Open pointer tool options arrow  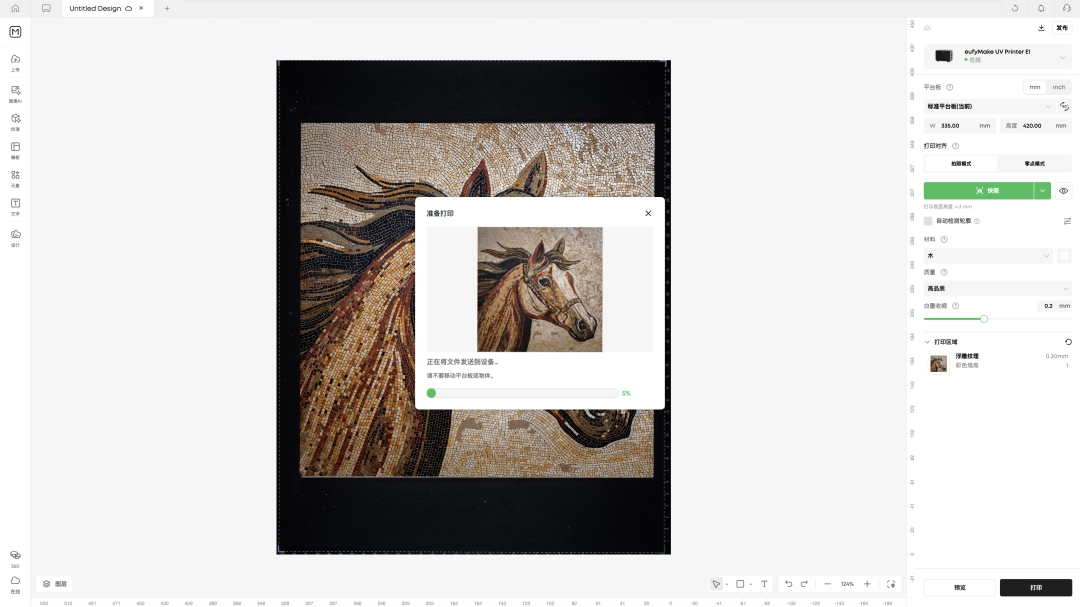pyautogui.click(x=727, y=584)
